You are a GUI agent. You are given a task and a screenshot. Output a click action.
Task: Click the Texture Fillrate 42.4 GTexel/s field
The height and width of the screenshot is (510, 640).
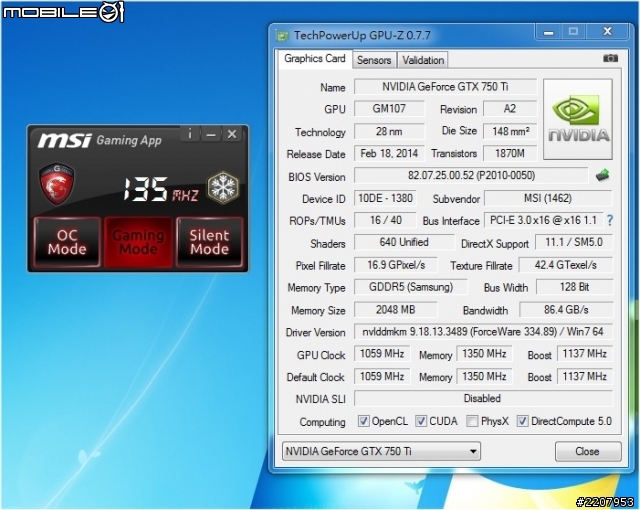(566, 265)
